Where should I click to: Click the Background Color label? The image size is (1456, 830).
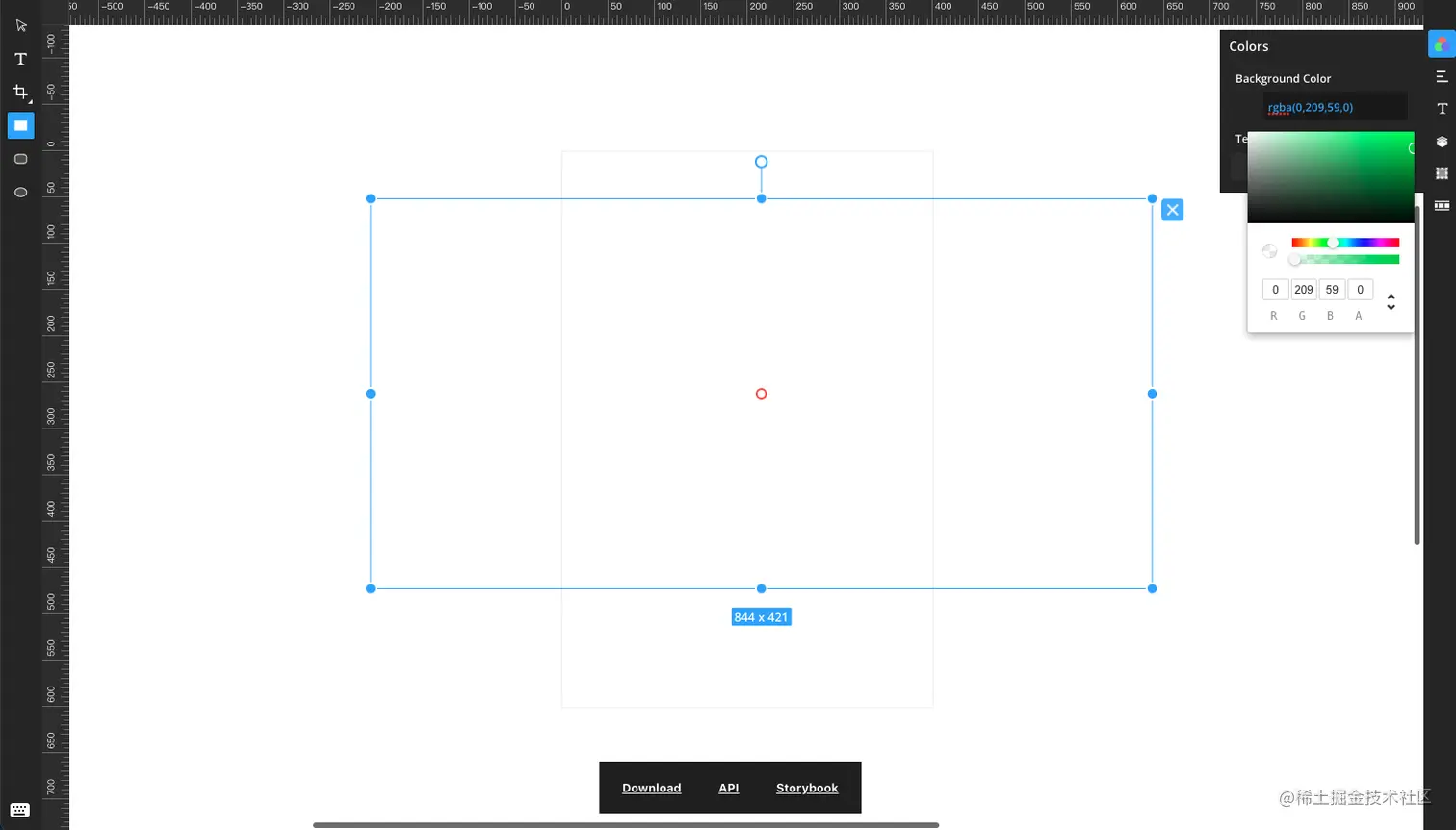pos(1283,78)
